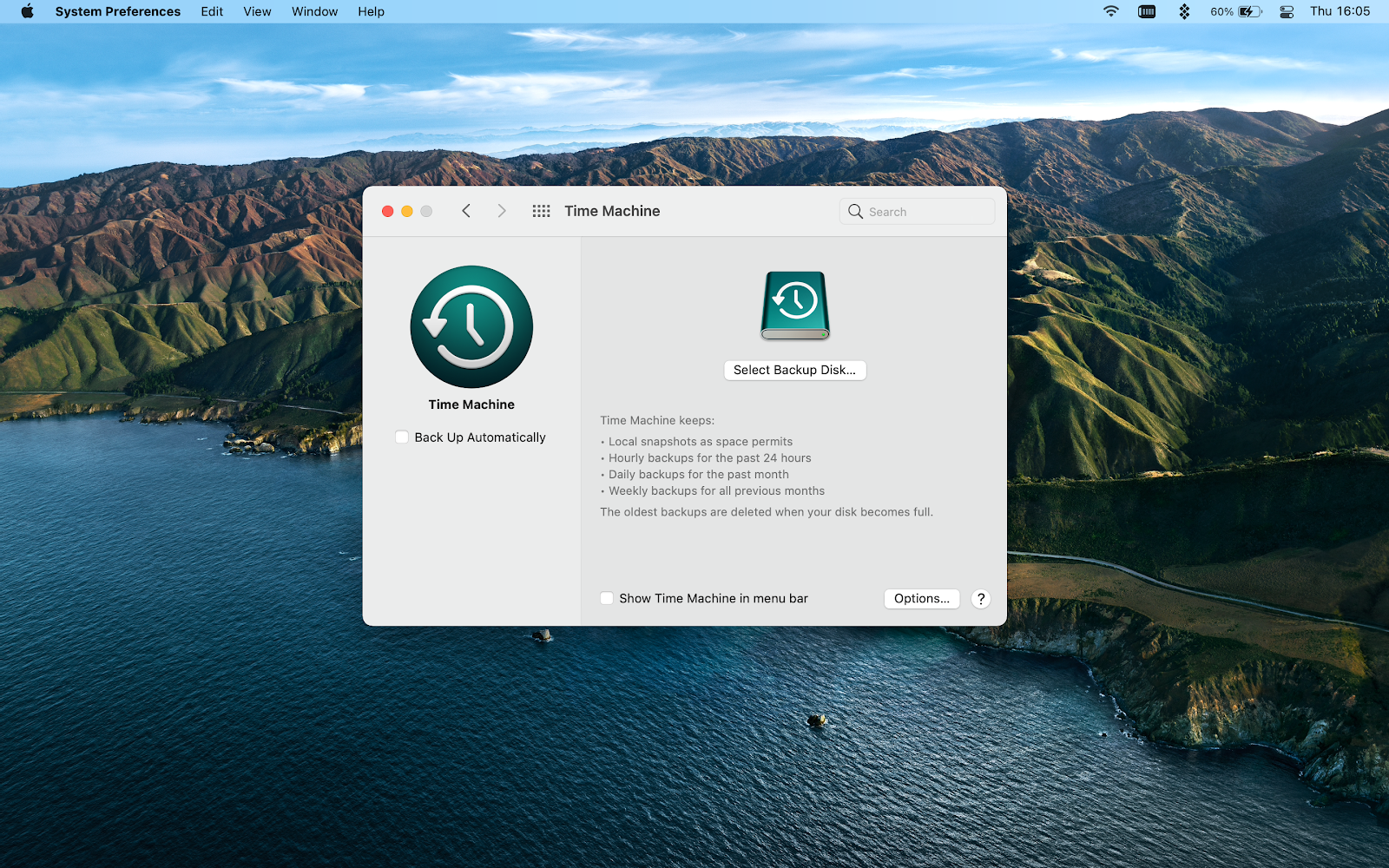
Task: Open the System Preferences menu
Action: click(x=118, y=11)
